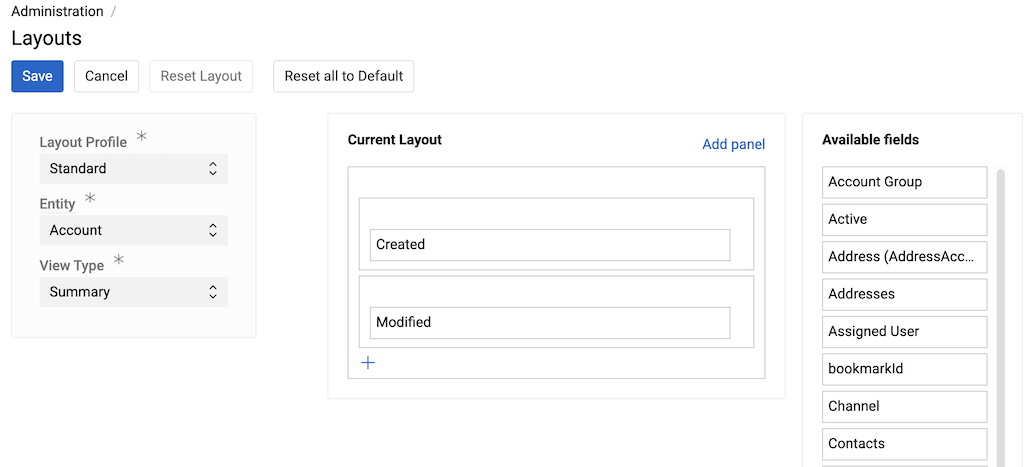The width and height of the screenshot is (1024, 467).
Task: Select the Modified field in layout
Action: coord(549,323)
